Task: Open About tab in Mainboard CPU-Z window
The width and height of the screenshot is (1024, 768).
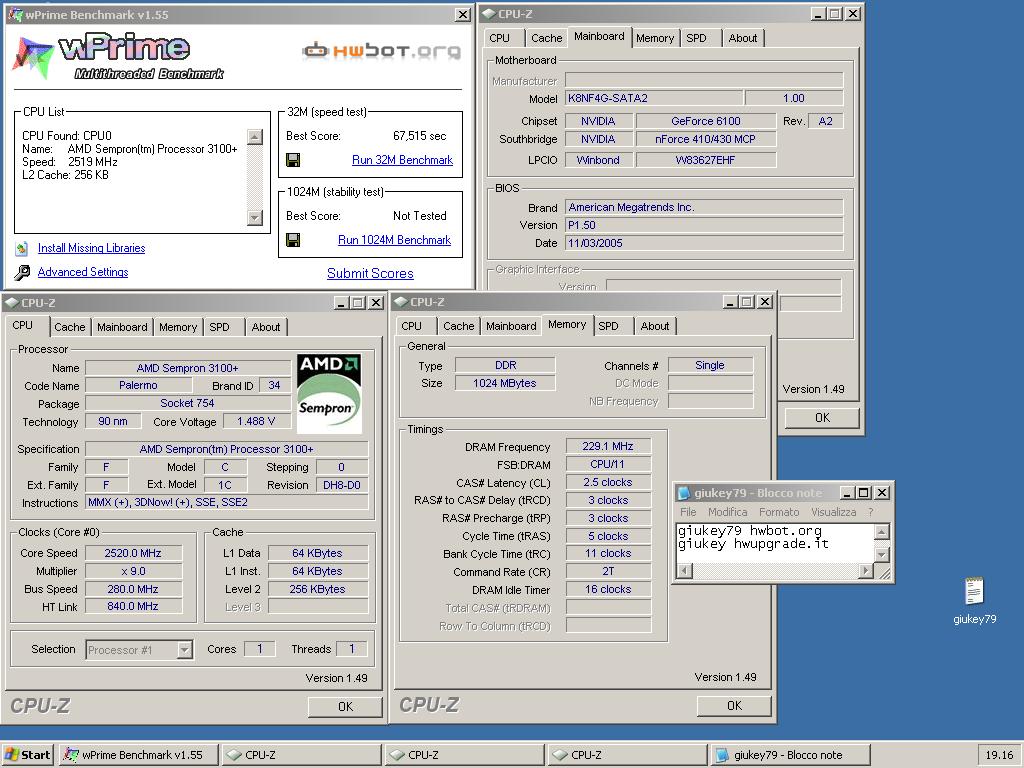Action: tap(743, 38)
